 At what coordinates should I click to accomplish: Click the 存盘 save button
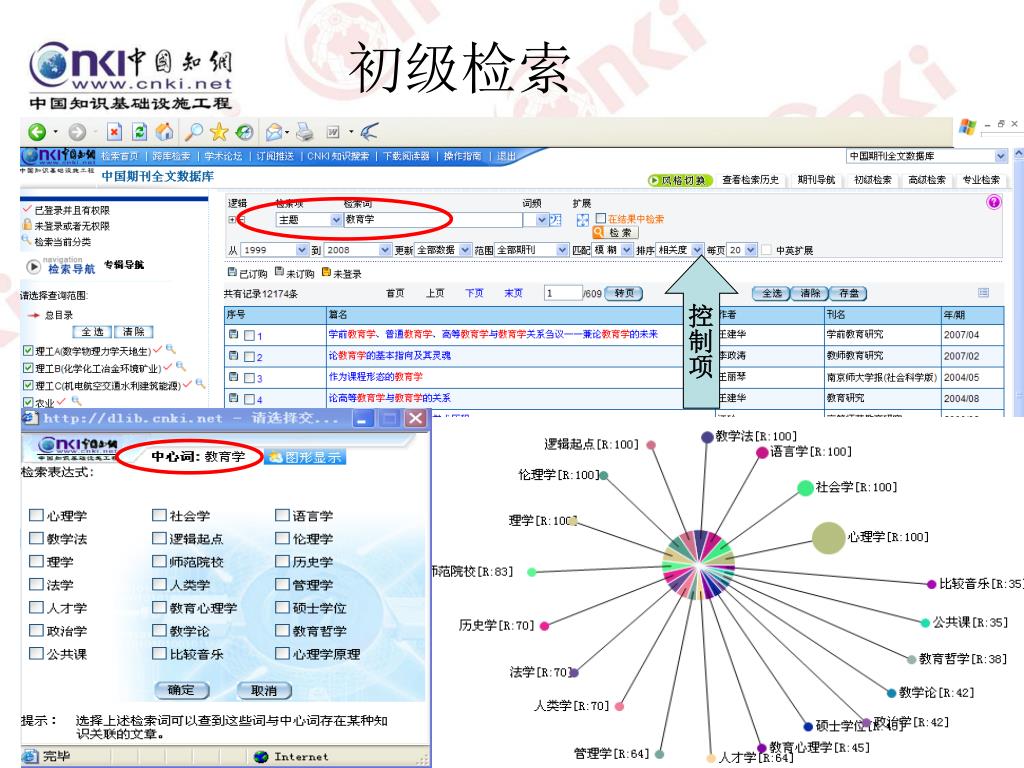(849, 293)
